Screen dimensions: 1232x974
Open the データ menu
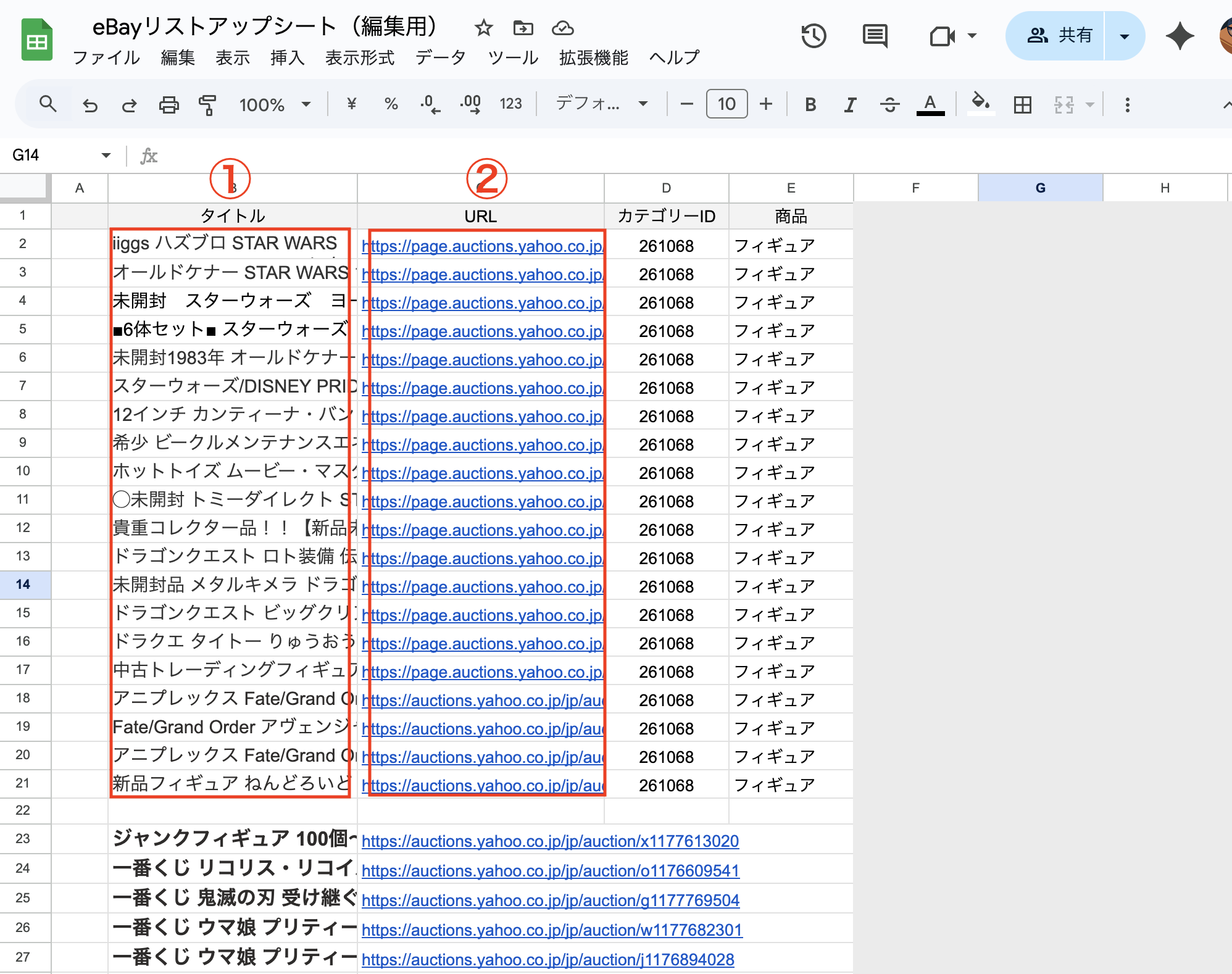click(440, 57)
